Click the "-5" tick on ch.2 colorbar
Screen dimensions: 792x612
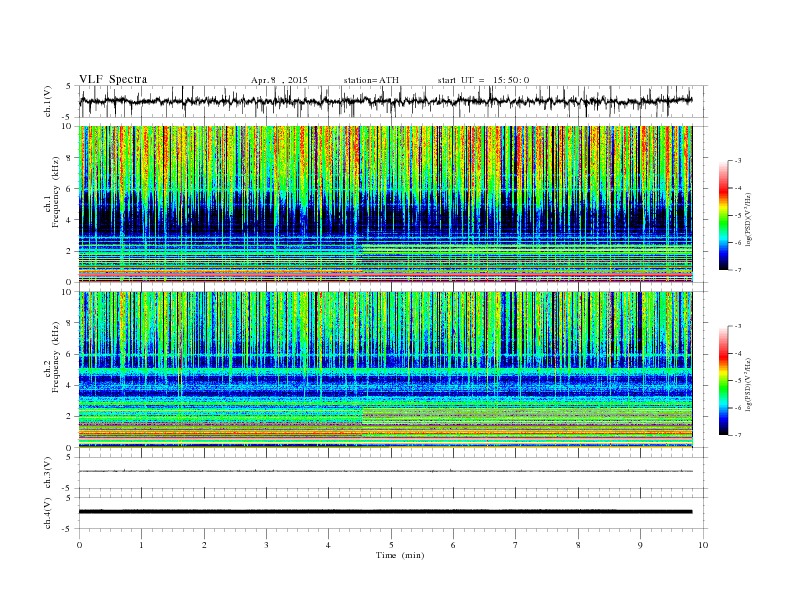737,381
